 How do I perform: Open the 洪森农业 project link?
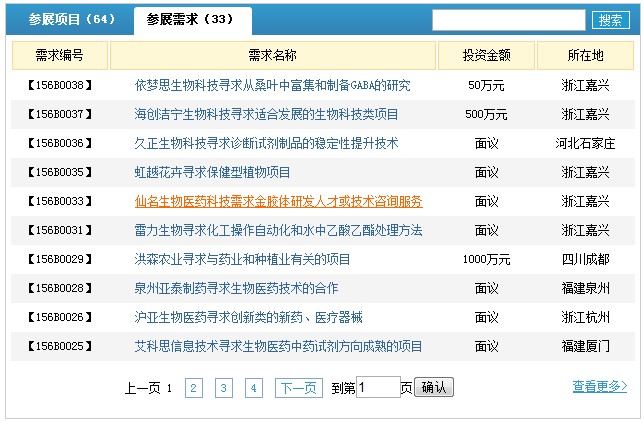click(x=242, y=259)
